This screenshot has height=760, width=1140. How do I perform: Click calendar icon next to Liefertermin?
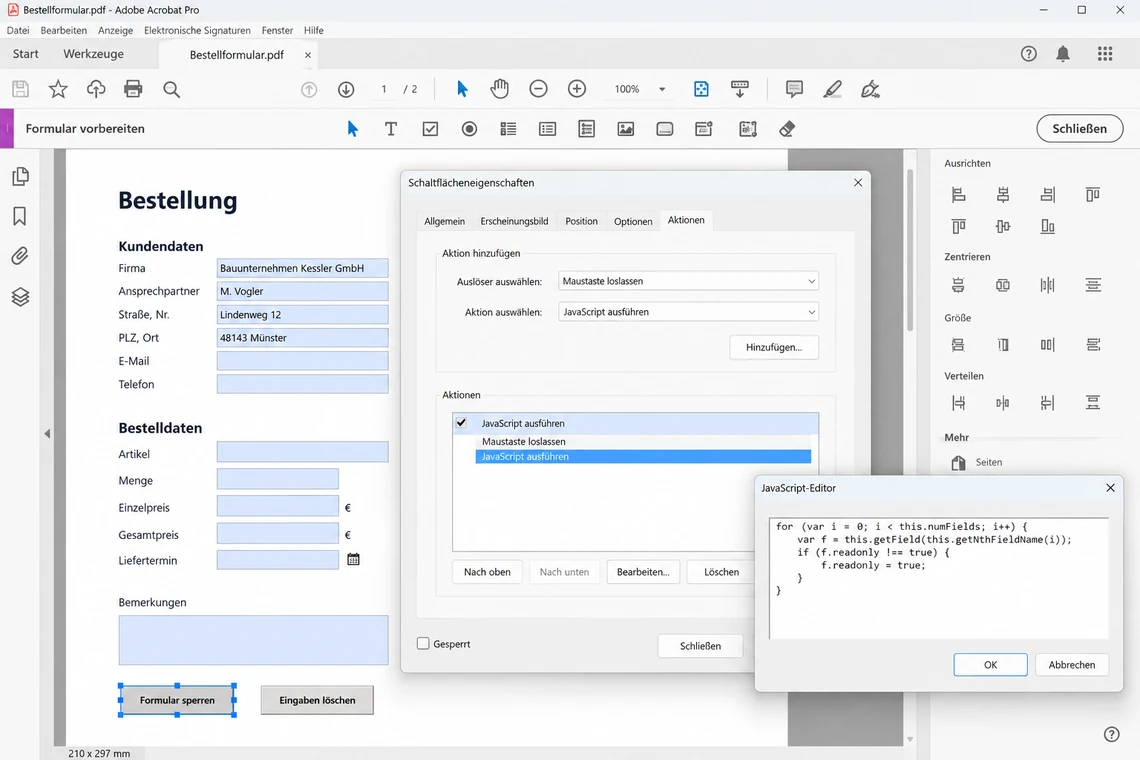tap(353, 559)
